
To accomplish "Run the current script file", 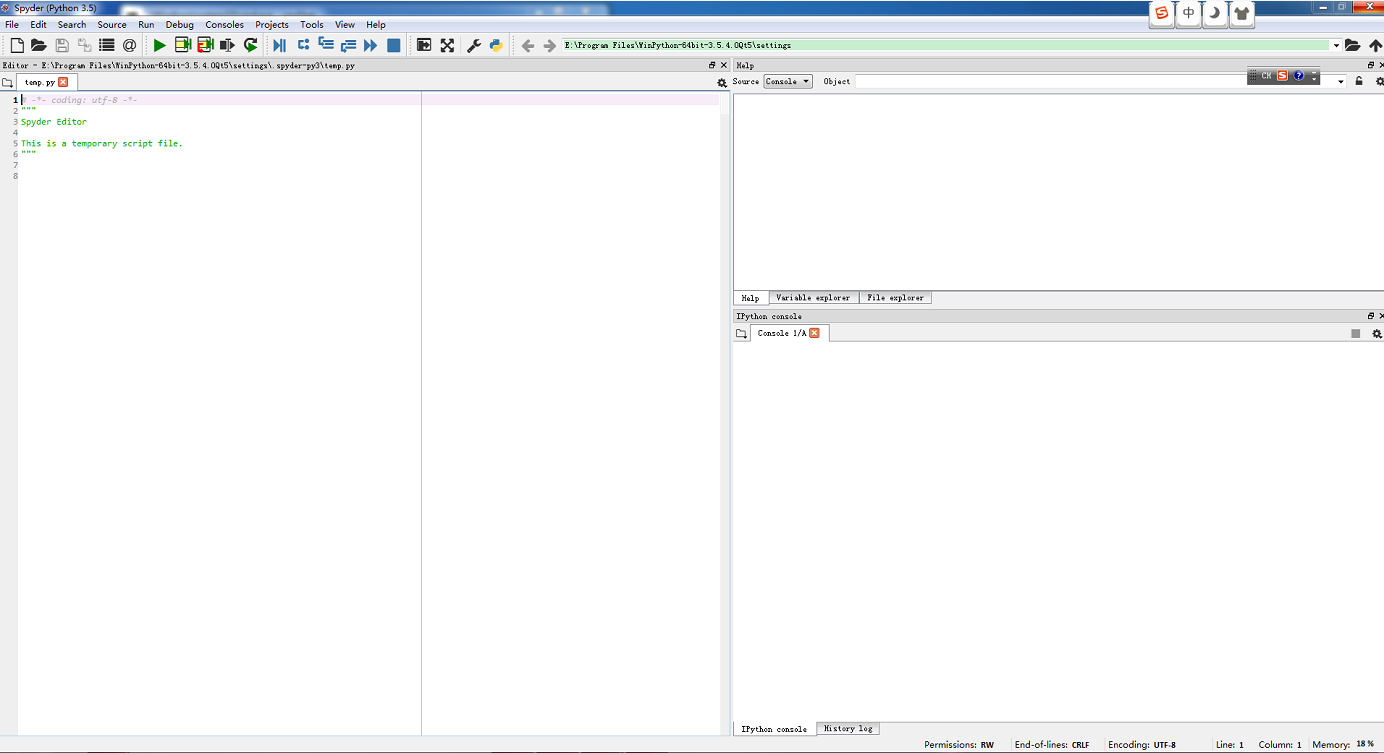I will coord(160,45).
